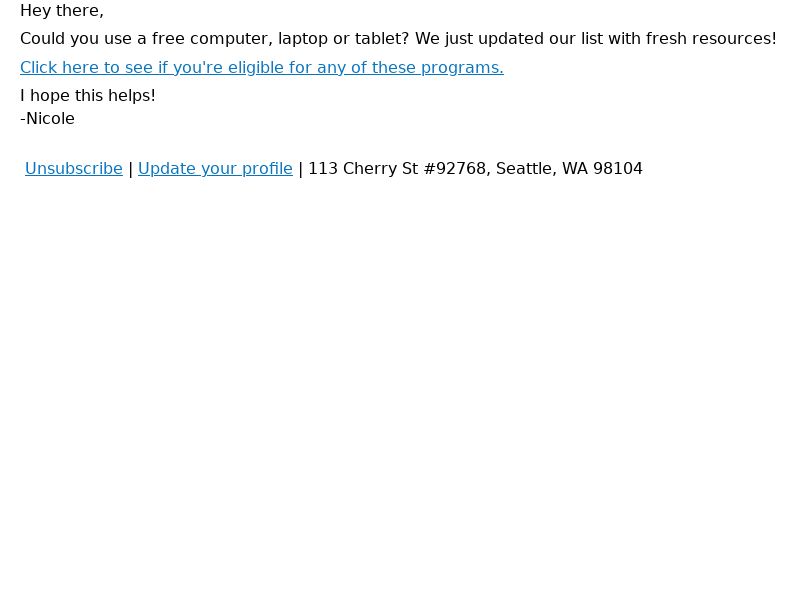
Task: Click the word 'Seattle' in the address
Action: 523,168
